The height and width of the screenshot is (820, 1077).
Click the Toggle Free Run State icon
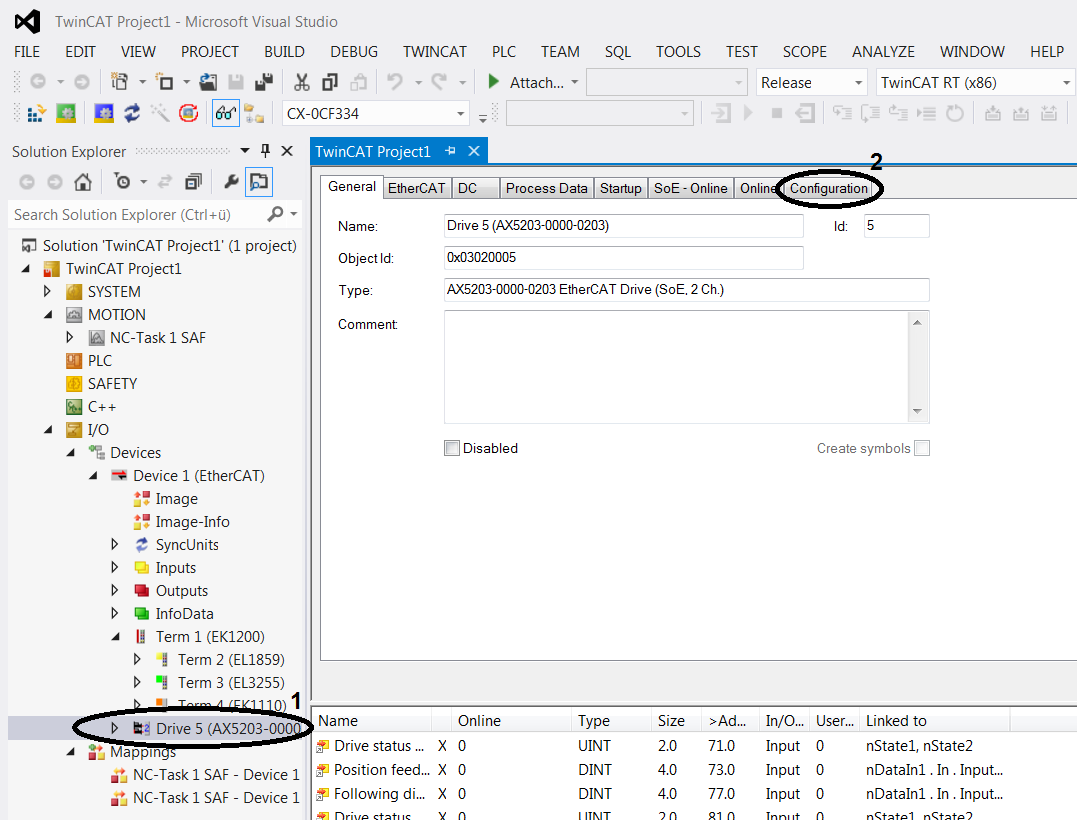pos(188,113)
